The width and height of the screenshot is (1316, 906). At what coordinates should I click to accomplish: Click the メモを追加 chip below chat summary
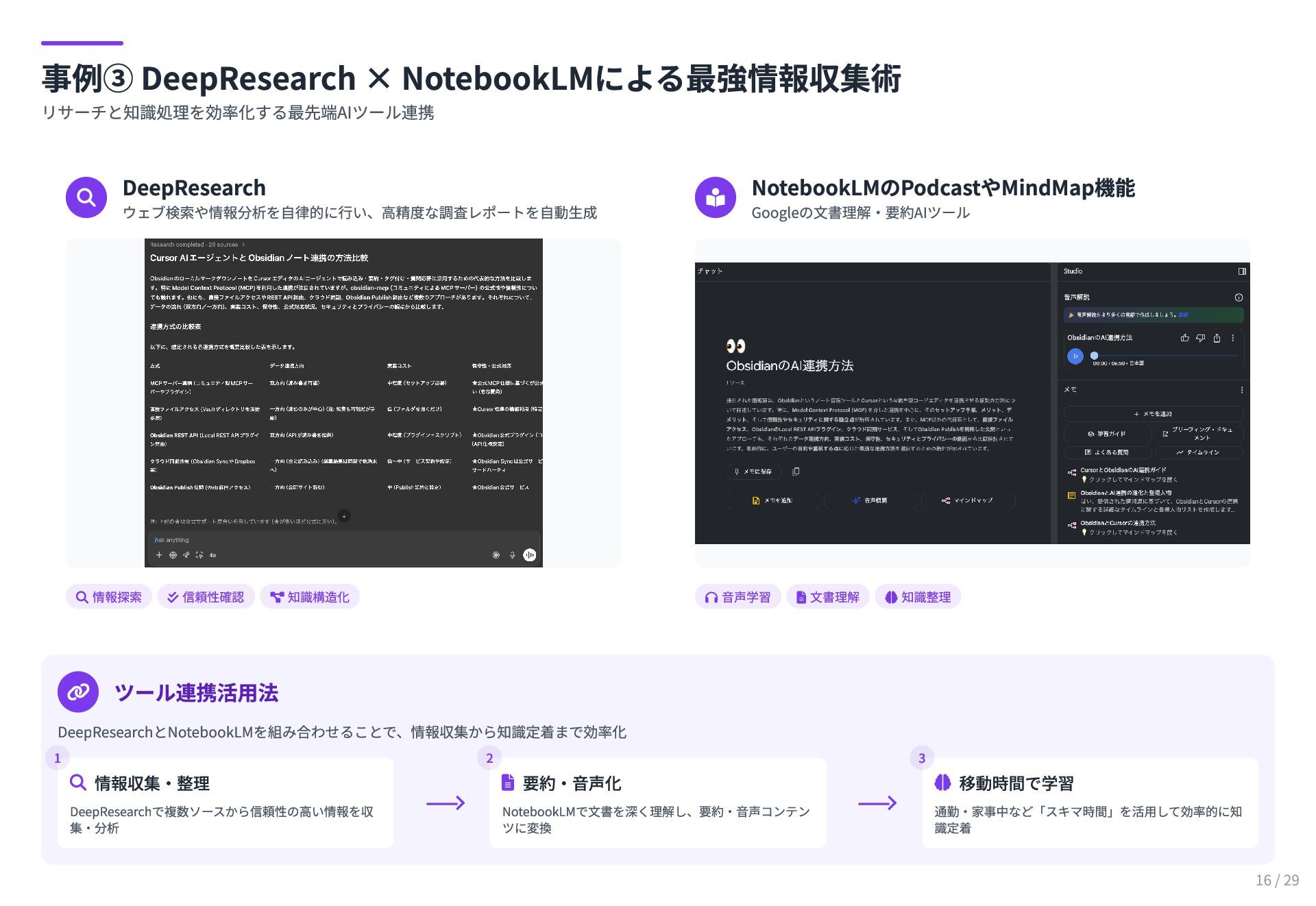click(x=772, y=500)
